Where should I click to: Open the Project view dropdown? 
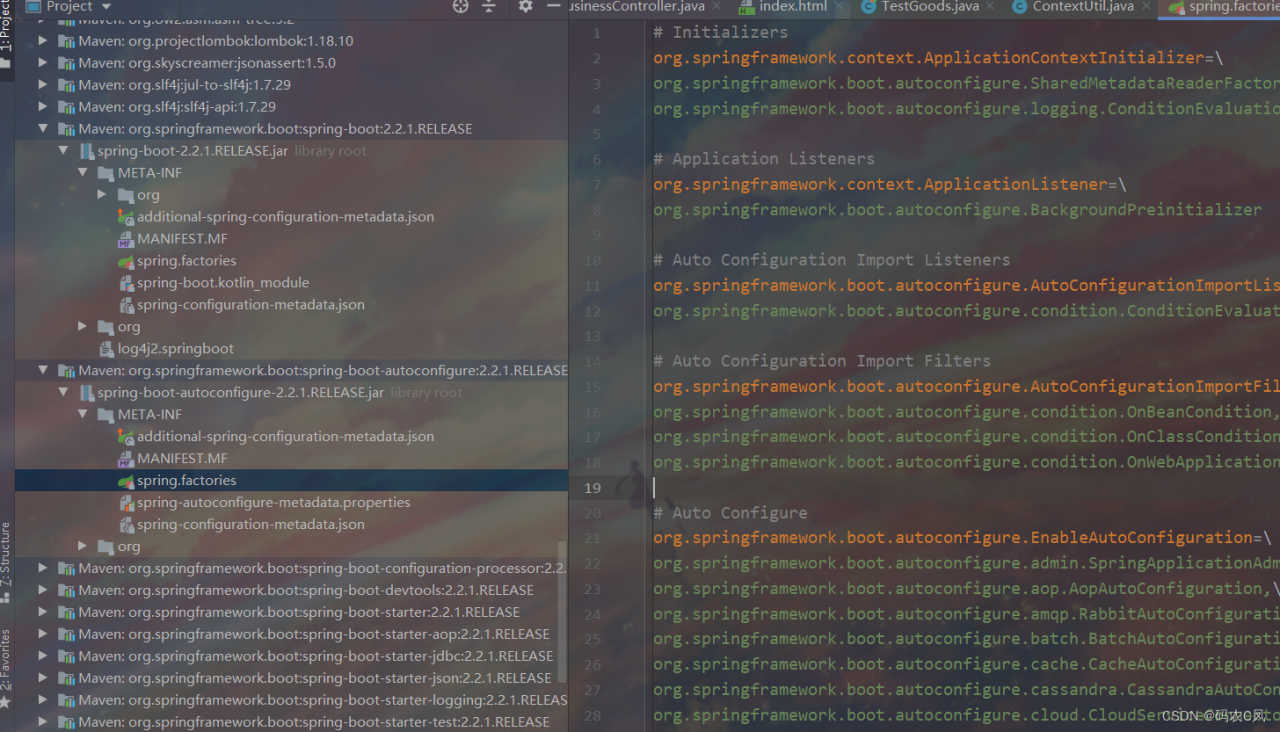[106, 6]
